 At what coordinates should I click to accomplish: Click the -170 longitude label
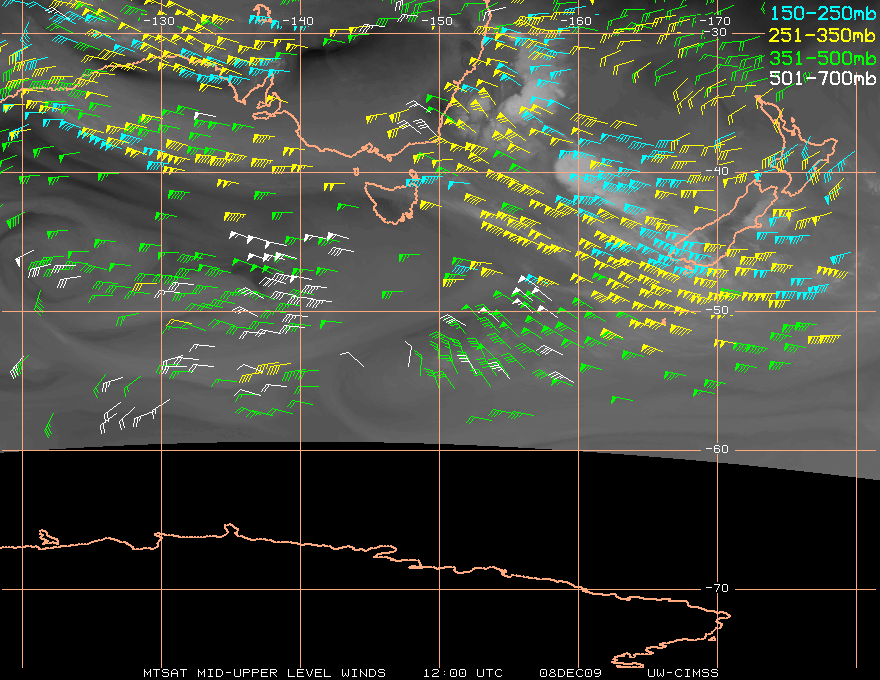(714, 21)
